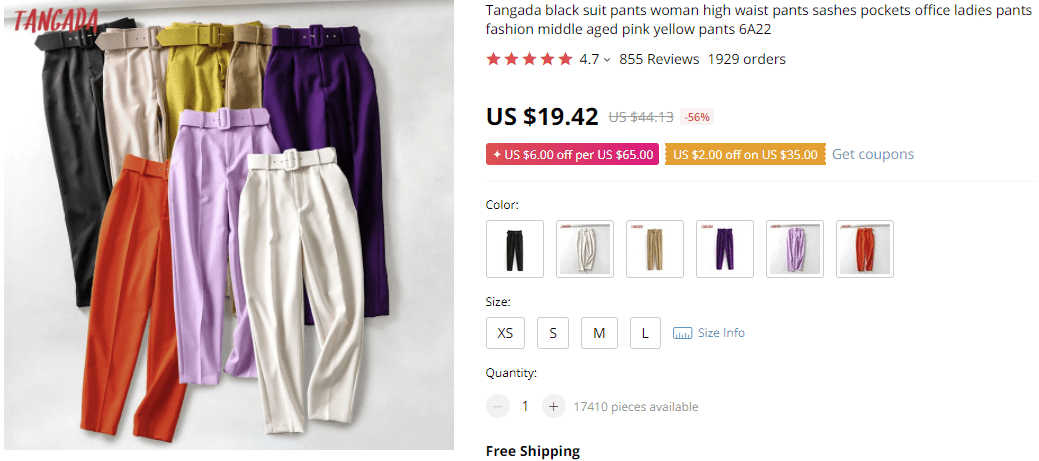Viewport: 1039px width, 461px height.
Task: Click the quantity number field
Action: point(525,406)
